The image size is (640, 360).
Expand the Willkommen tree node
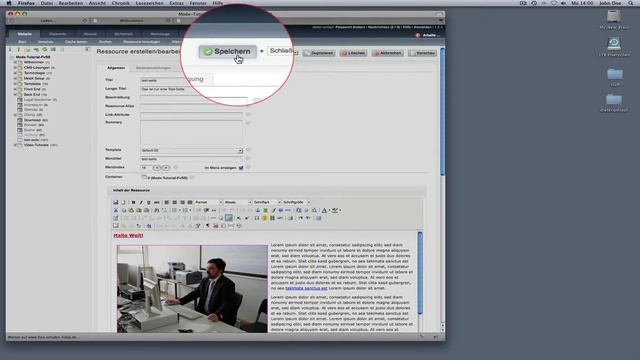click(15, 62)
